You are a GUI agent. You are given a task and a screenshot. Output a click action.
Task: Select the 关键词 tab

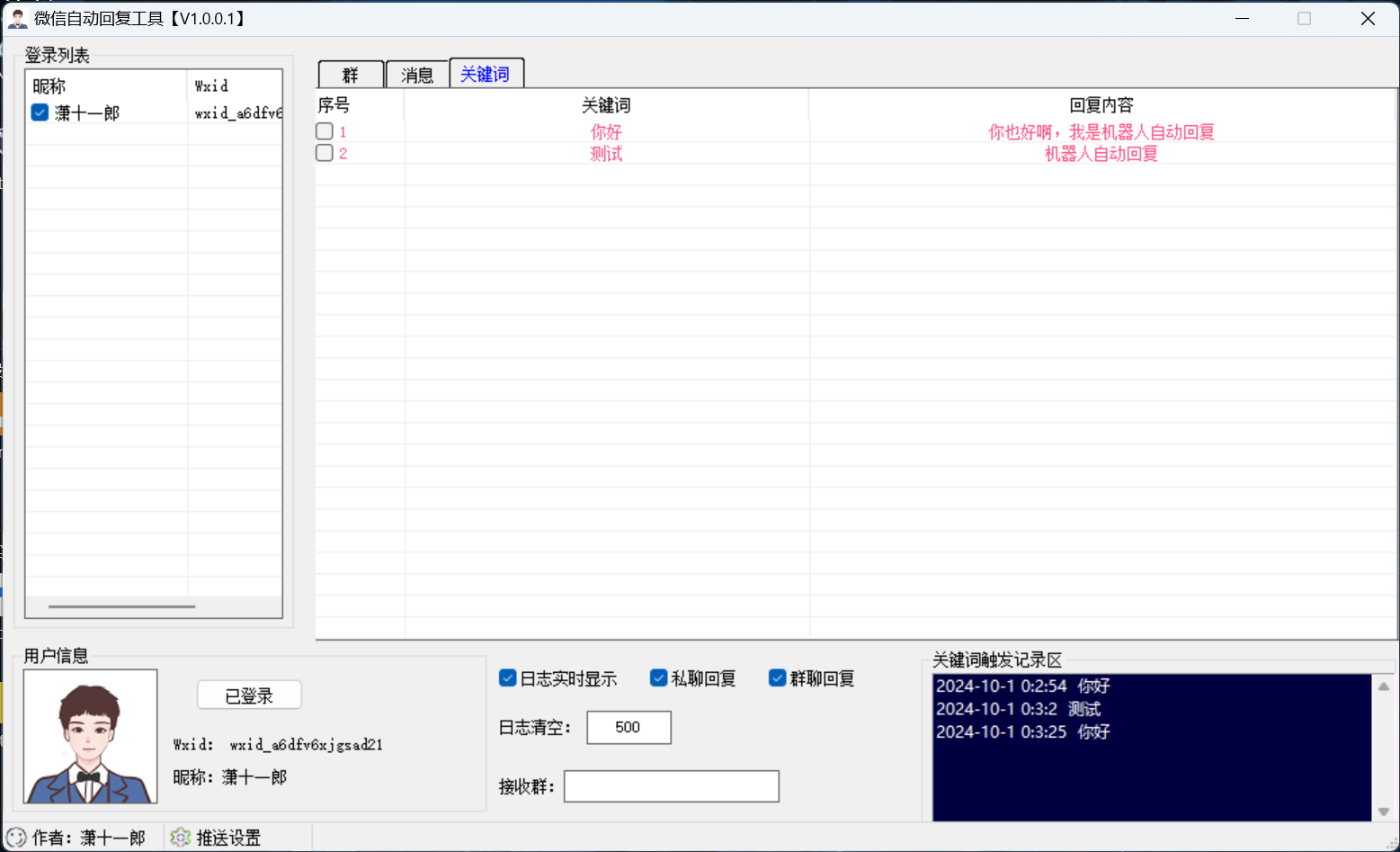click(x=486, y=73)
